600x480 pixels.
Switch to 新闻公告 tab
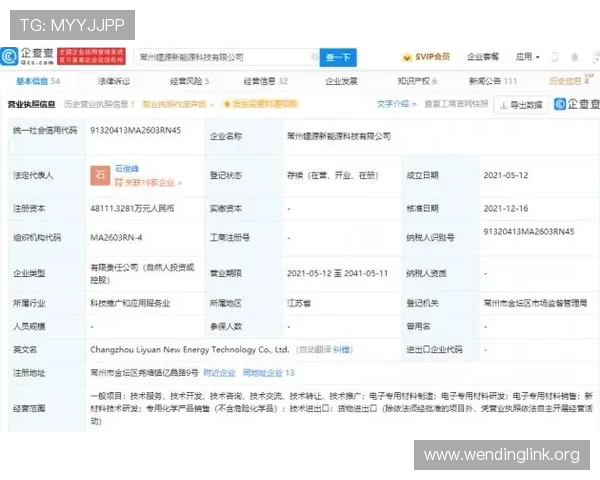[493, 81]
